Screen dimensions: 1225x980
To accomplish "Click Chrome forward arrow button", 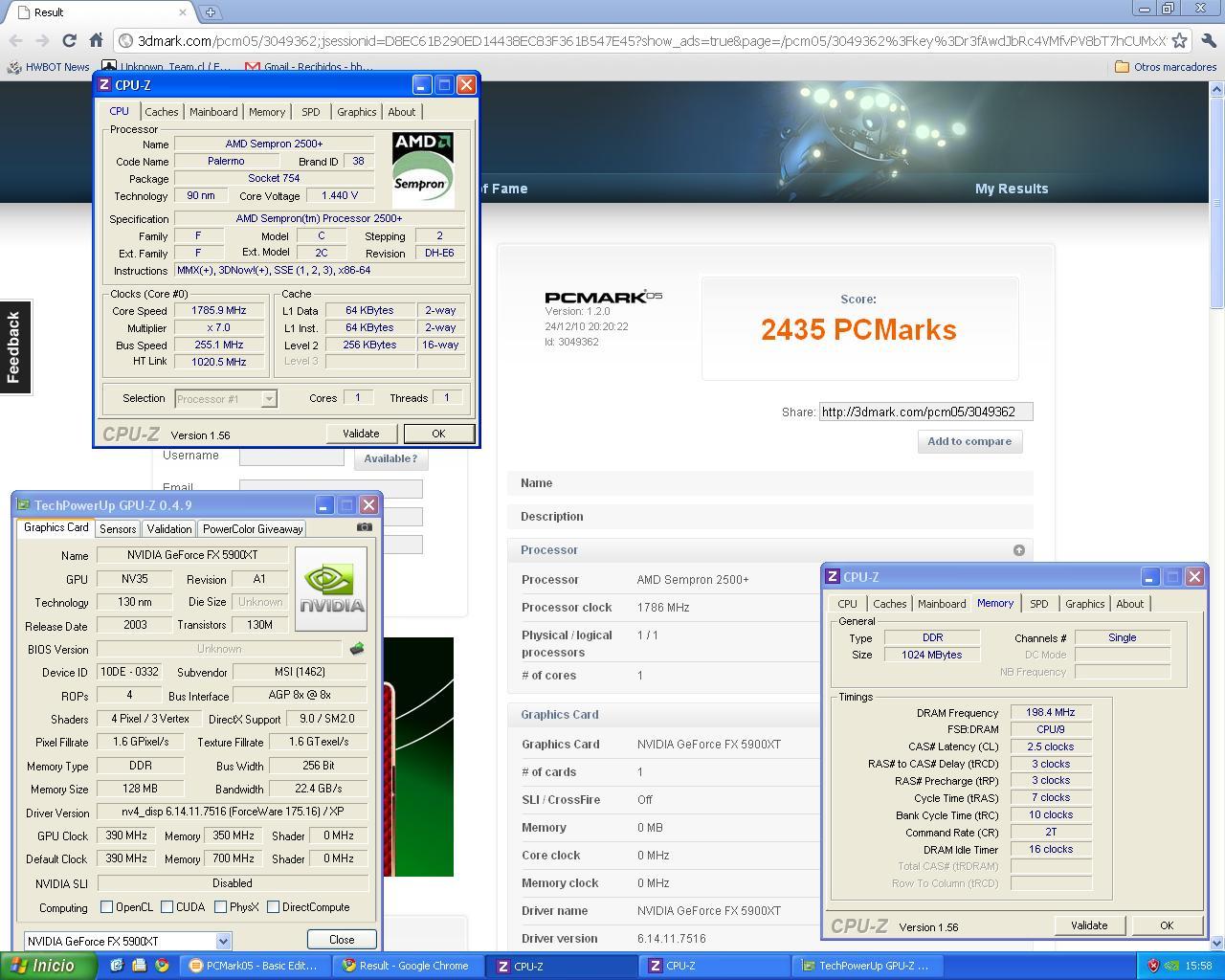I will pos(42,40).
